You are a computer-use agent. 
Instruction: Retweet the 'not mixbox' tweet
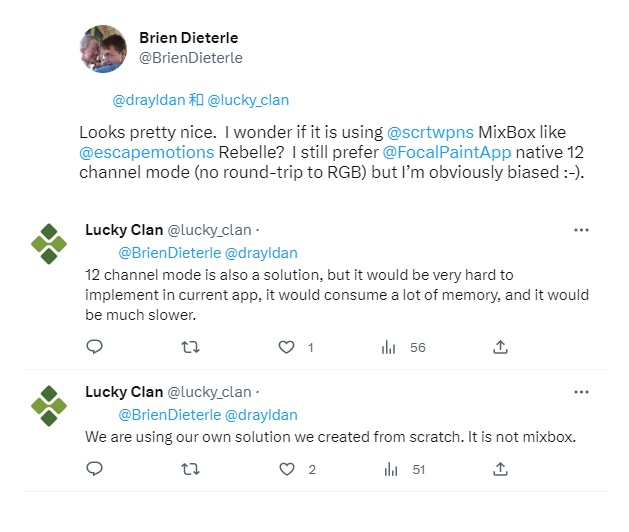point(189,469)
